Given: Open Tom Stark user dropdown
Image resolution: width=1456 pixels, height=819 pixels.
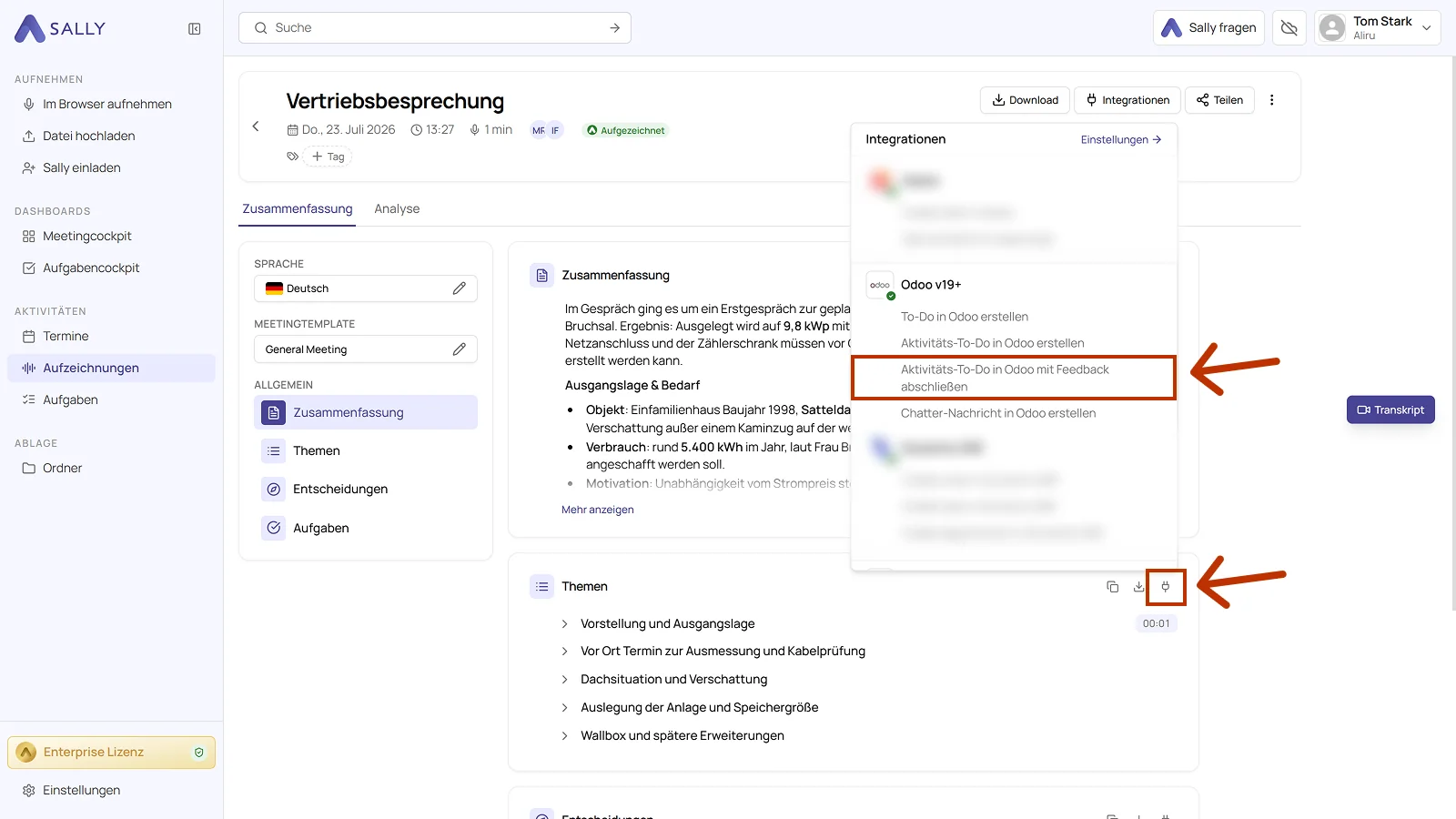Looking at the screenshot, I should tap(1377, 28).
